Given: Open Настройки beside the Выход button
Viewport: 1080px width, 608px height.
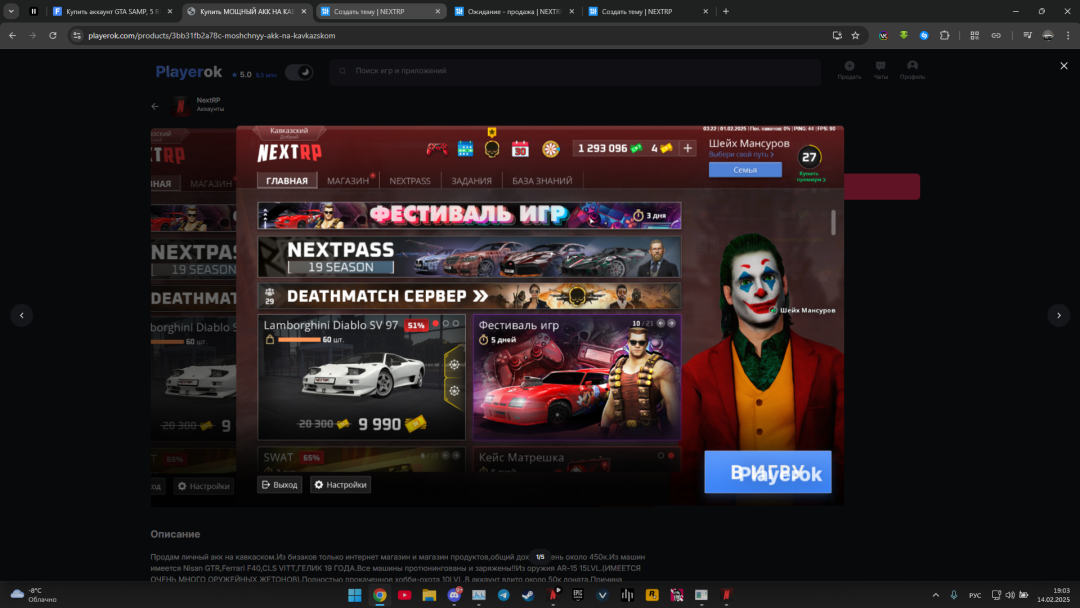Looking at the screenshot, I should 340,485.
